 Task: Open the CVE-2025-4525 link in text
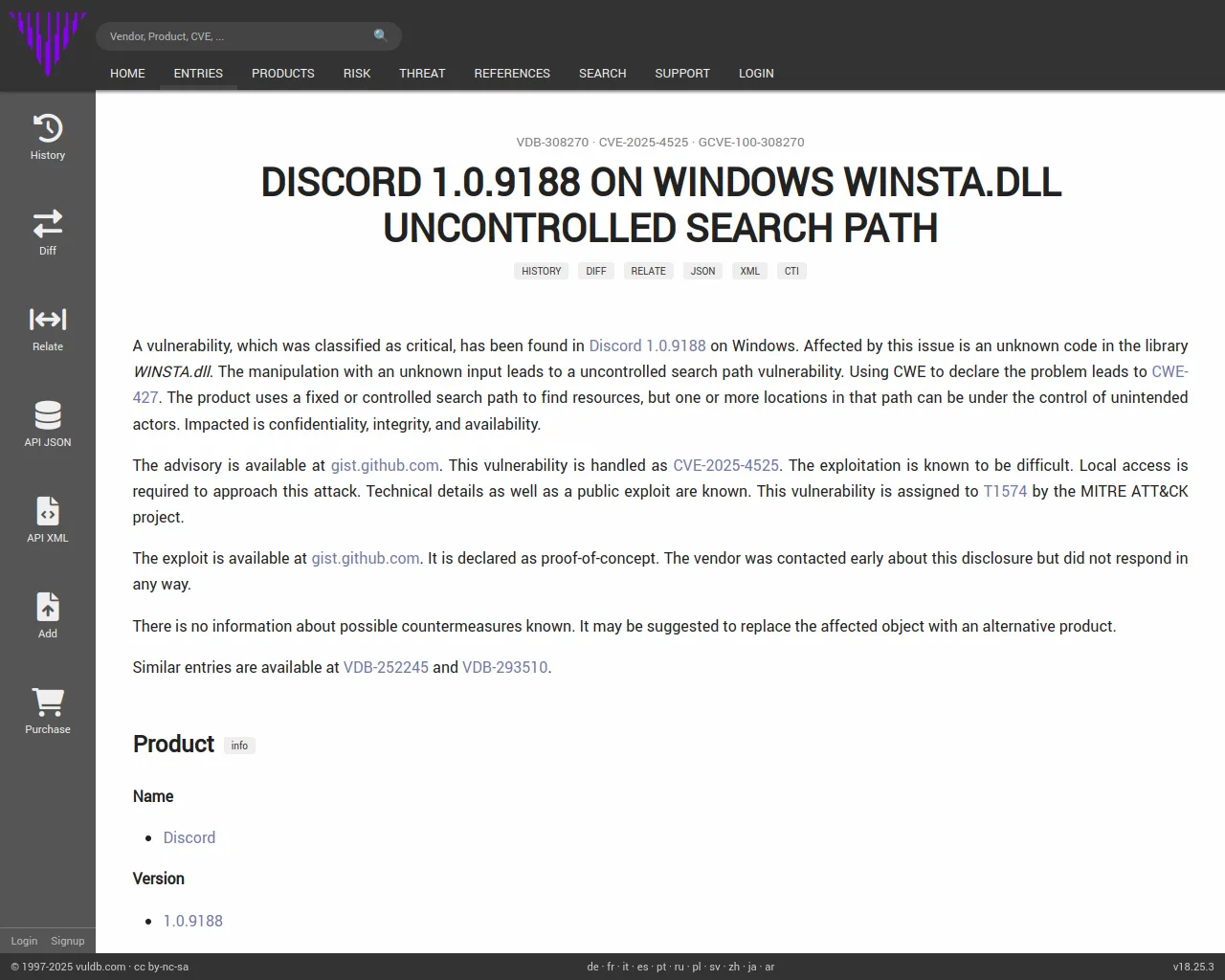pos(725,465)
